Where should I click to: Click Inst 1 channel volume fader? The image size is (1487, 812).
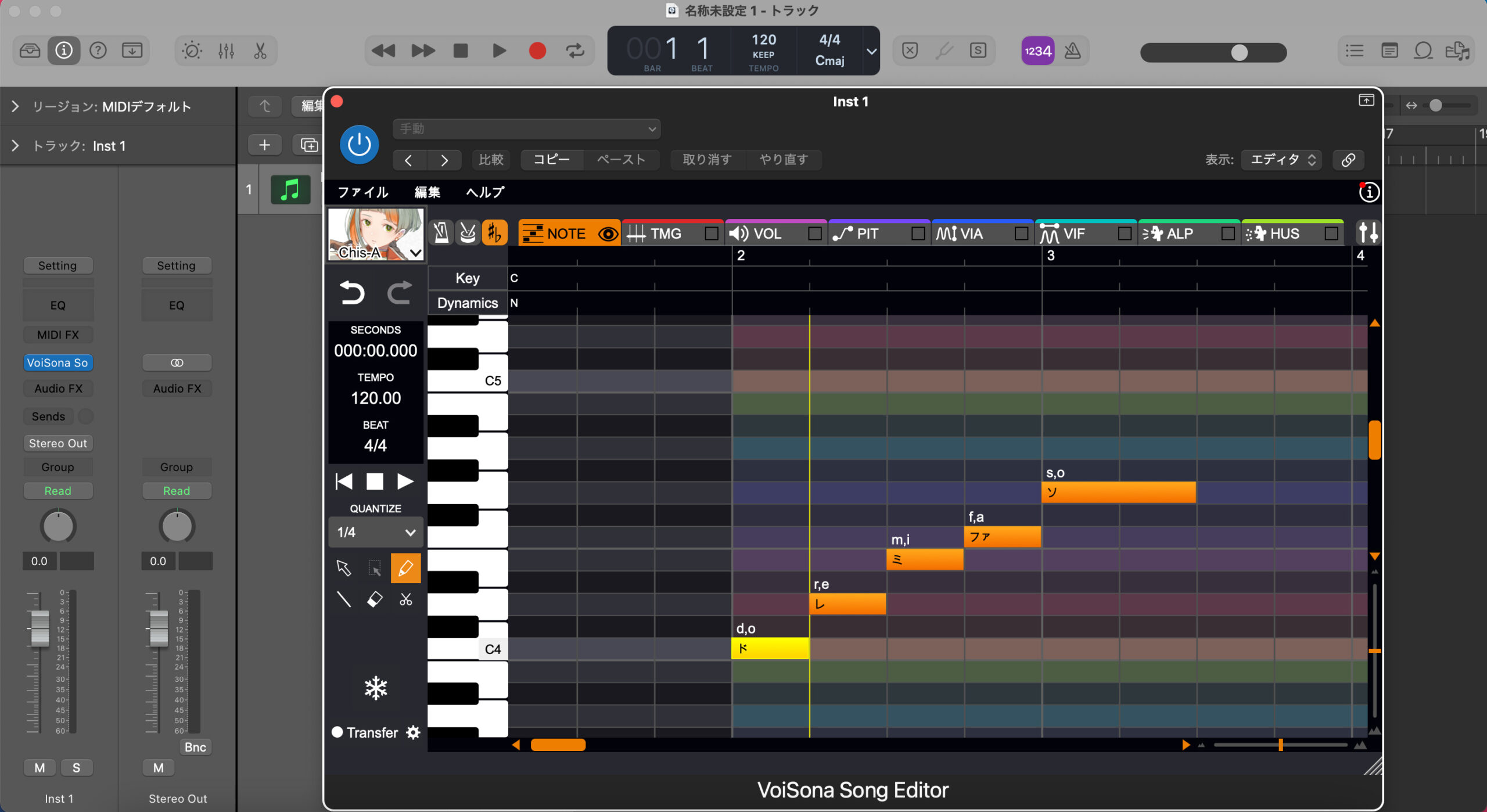[x=39, y=628]
